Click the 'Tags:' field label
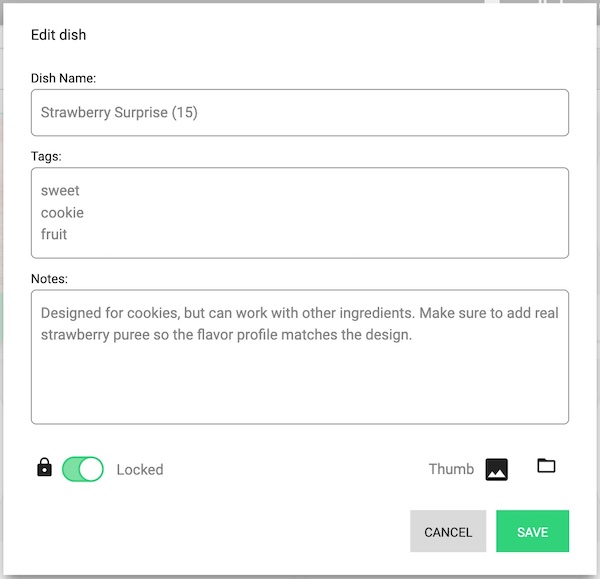Viewport: 600px width, 579px height. pos(46,156)
